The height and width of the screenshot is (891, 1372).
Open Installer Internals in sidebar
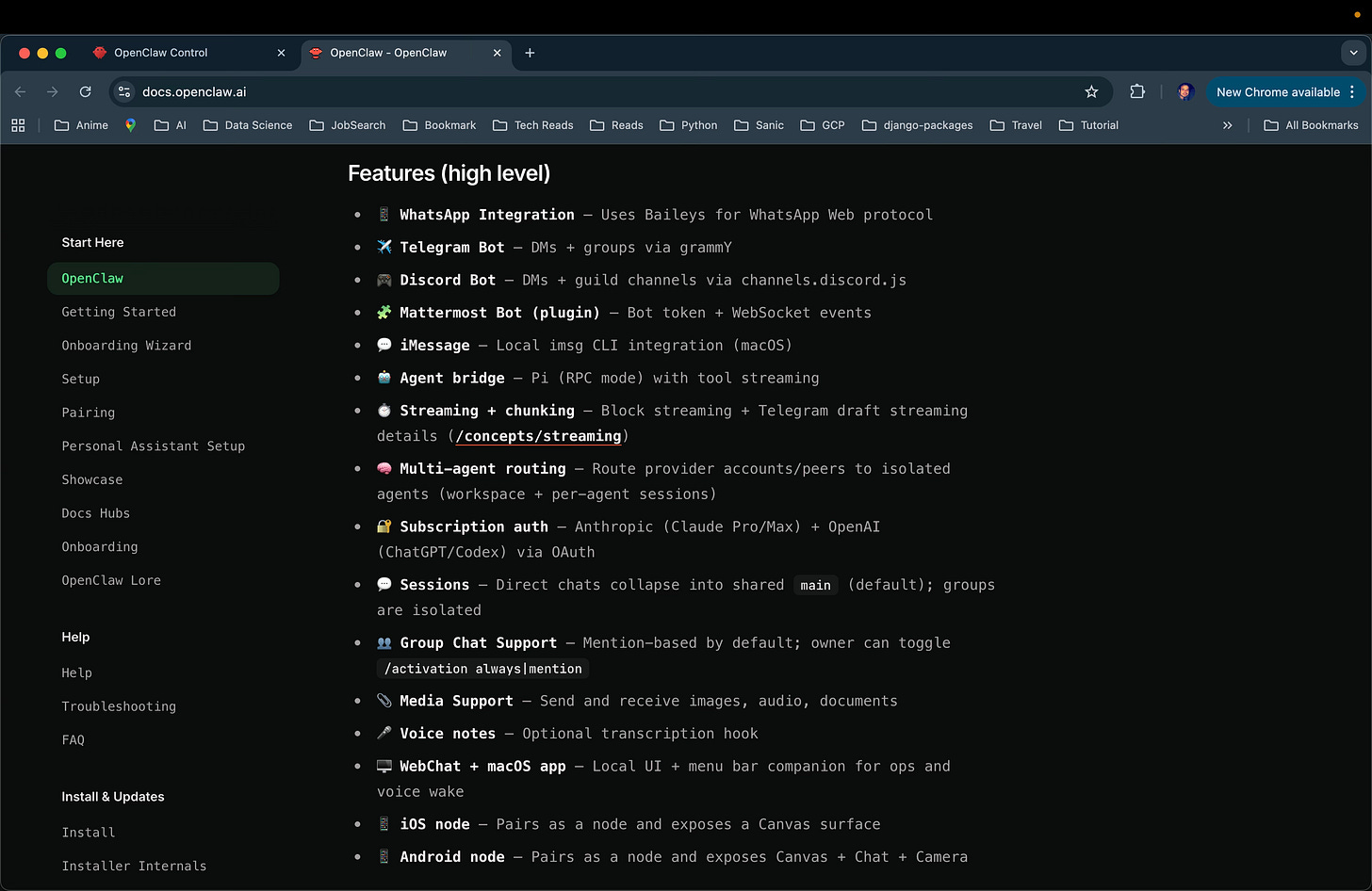tap(134, 866)
